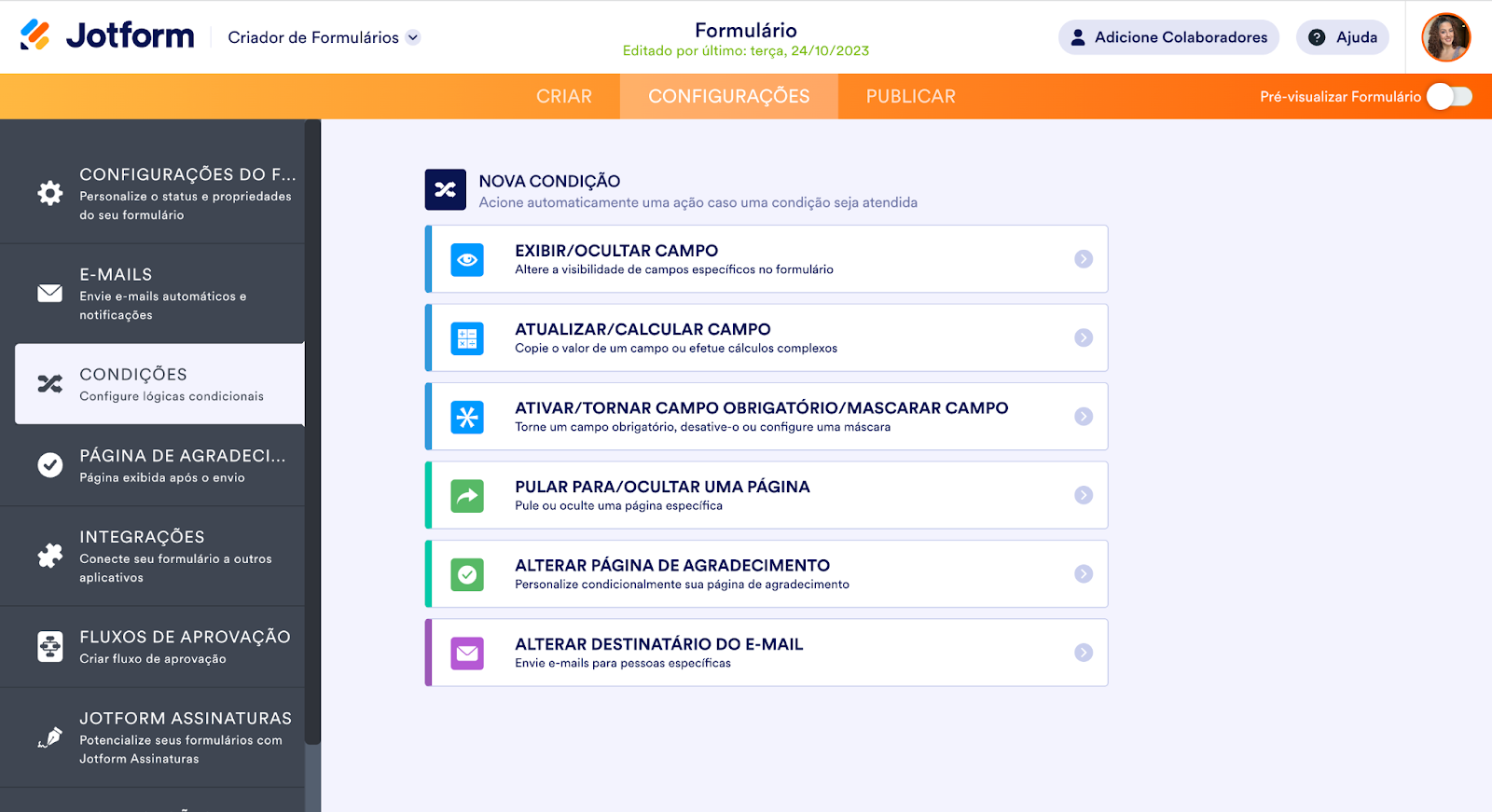Open the user profile avatar
The width and height of the screenshot is (1492, 812).
[x=1445, y=37]
